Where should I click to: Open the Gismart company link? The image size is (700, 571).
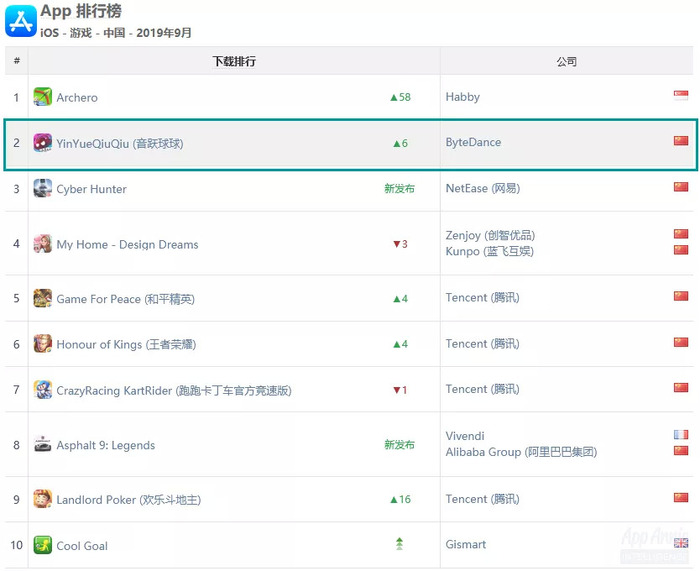pos(466,545)
